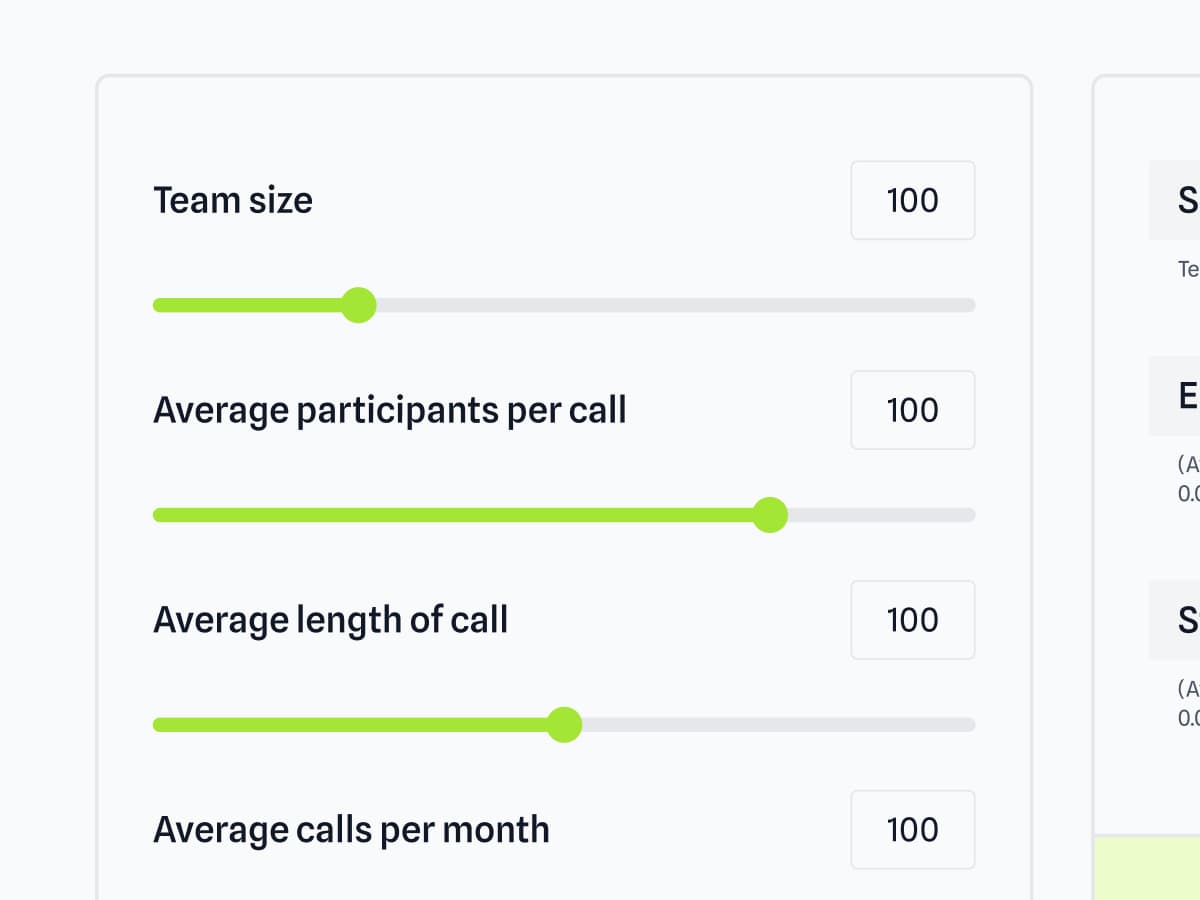The image size is (1200, 900).
Task: Click green filled section of length of call slider
Action: pyautogui.click(x=350, y=725)
